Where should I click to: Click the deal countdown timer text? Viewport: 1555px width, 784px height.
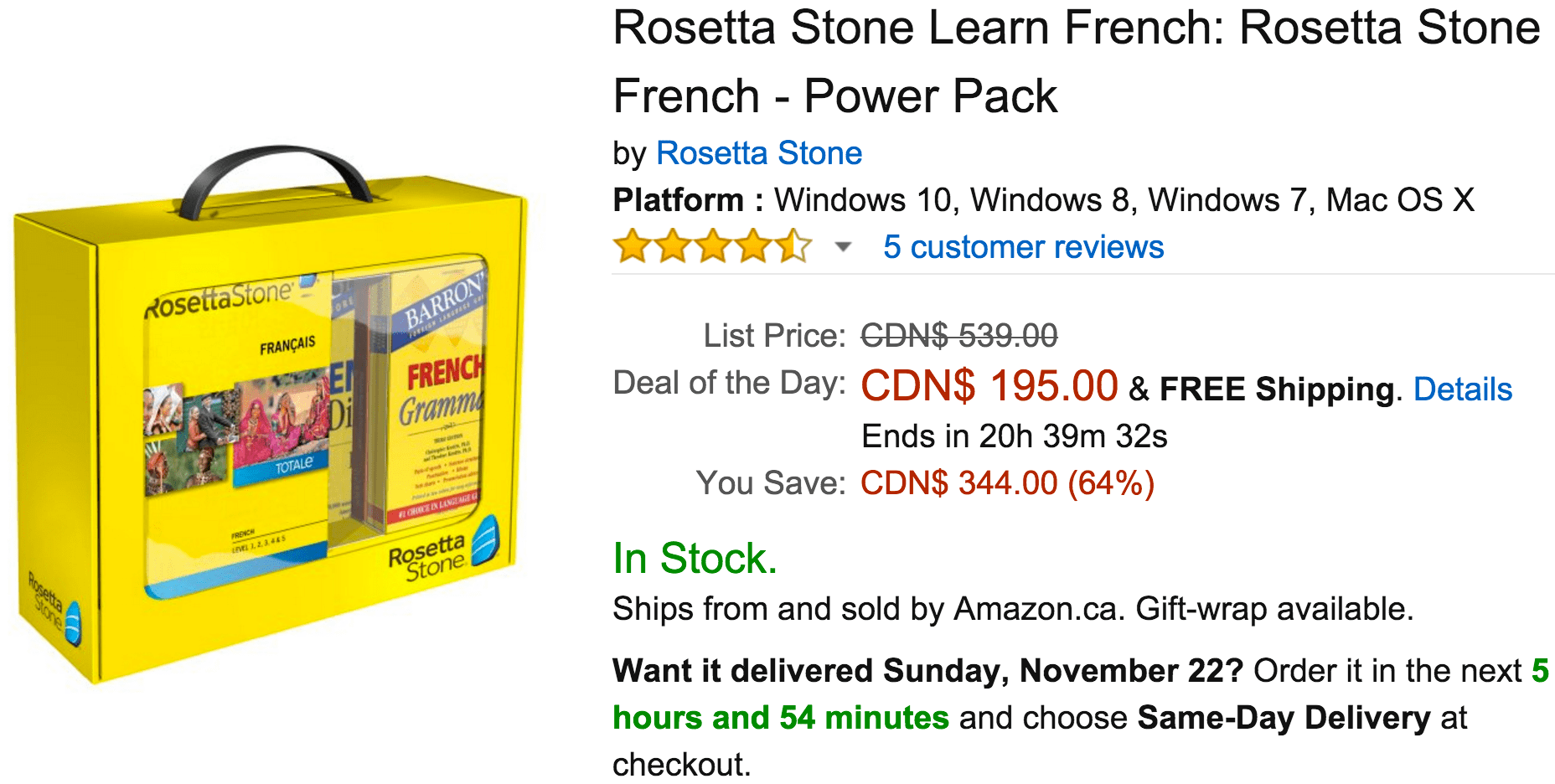click(x=1015, y=436)
